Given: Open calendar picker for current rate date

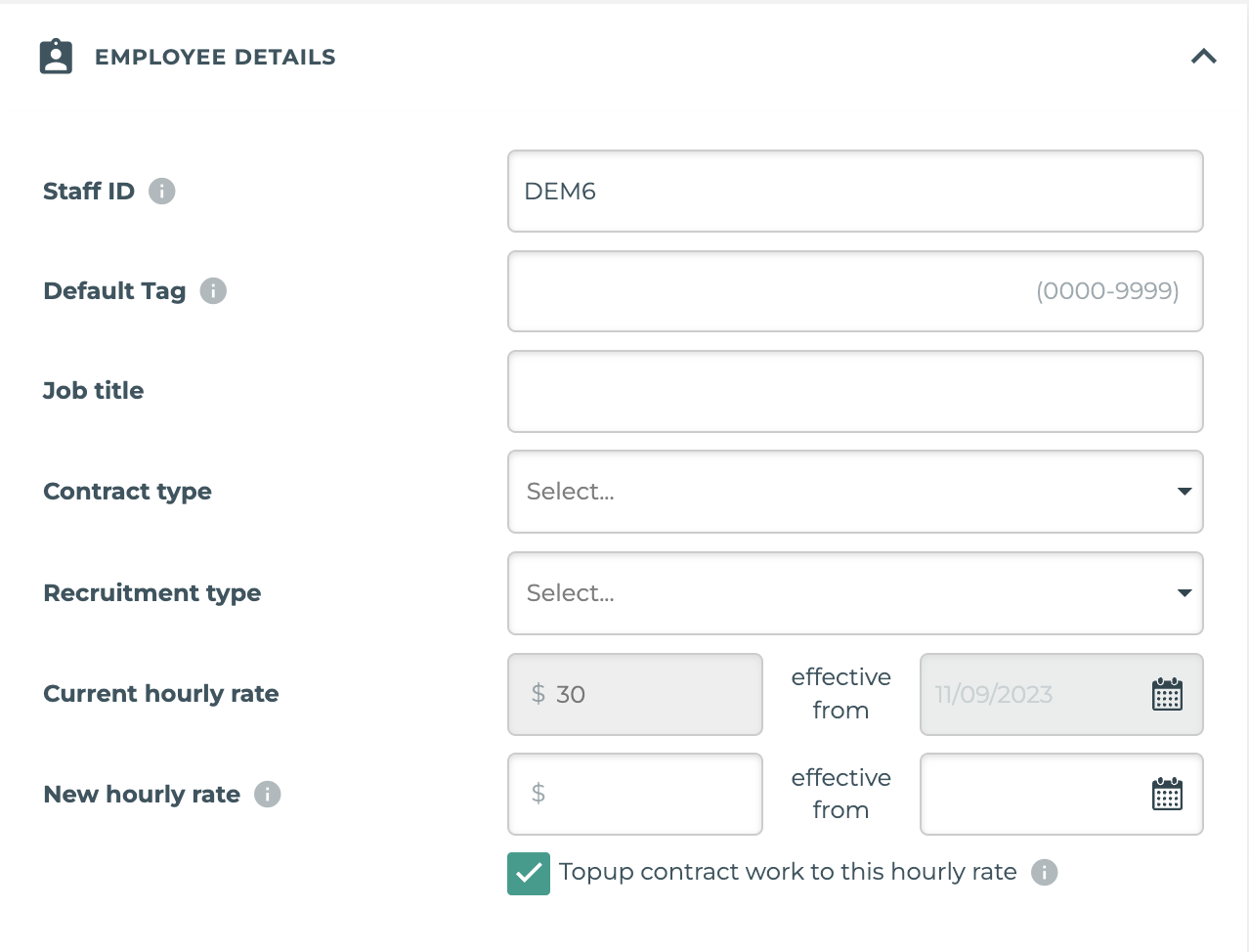Looking at the screenshot, I should 1167,695.
